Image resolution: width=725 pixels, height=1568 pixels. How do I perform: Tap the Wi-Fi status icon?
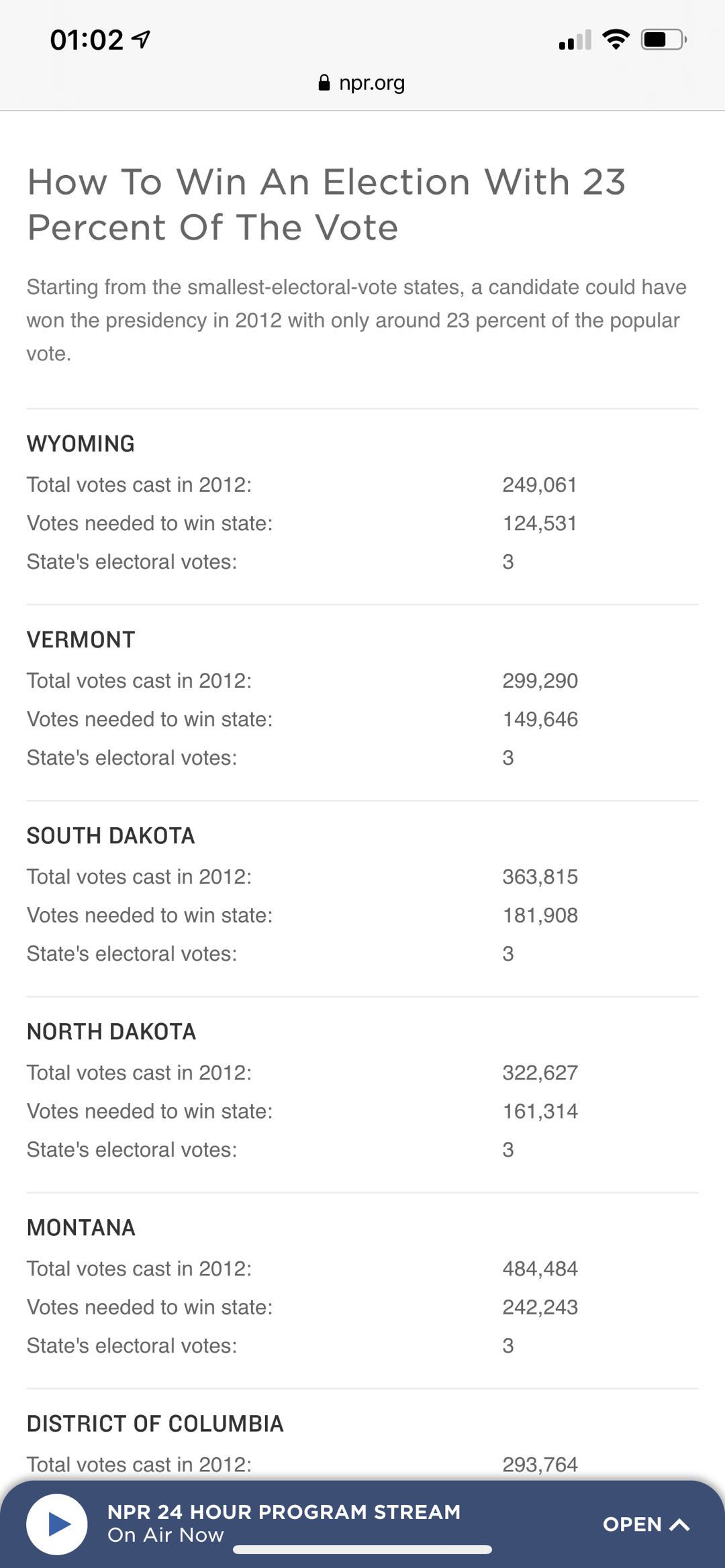[616, 40]
